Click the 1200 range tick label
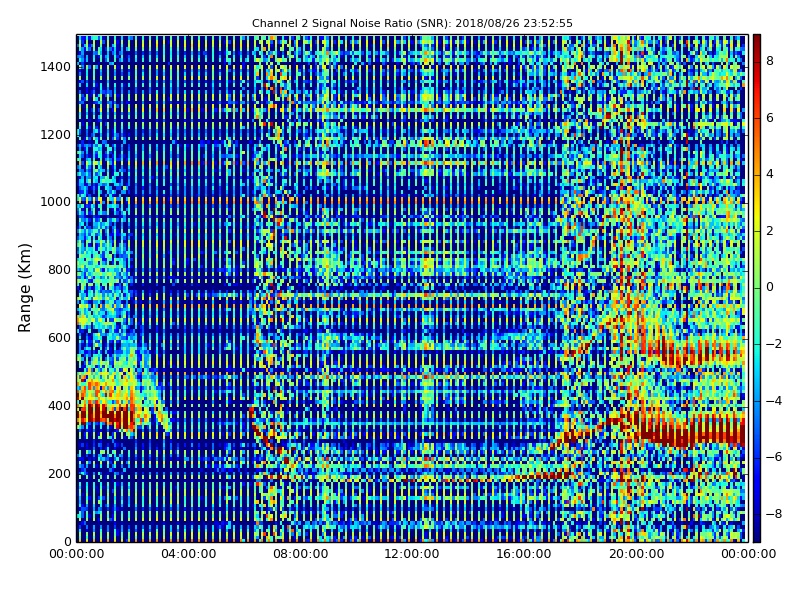This screenshot has height=600, width=800. [56, 135]
